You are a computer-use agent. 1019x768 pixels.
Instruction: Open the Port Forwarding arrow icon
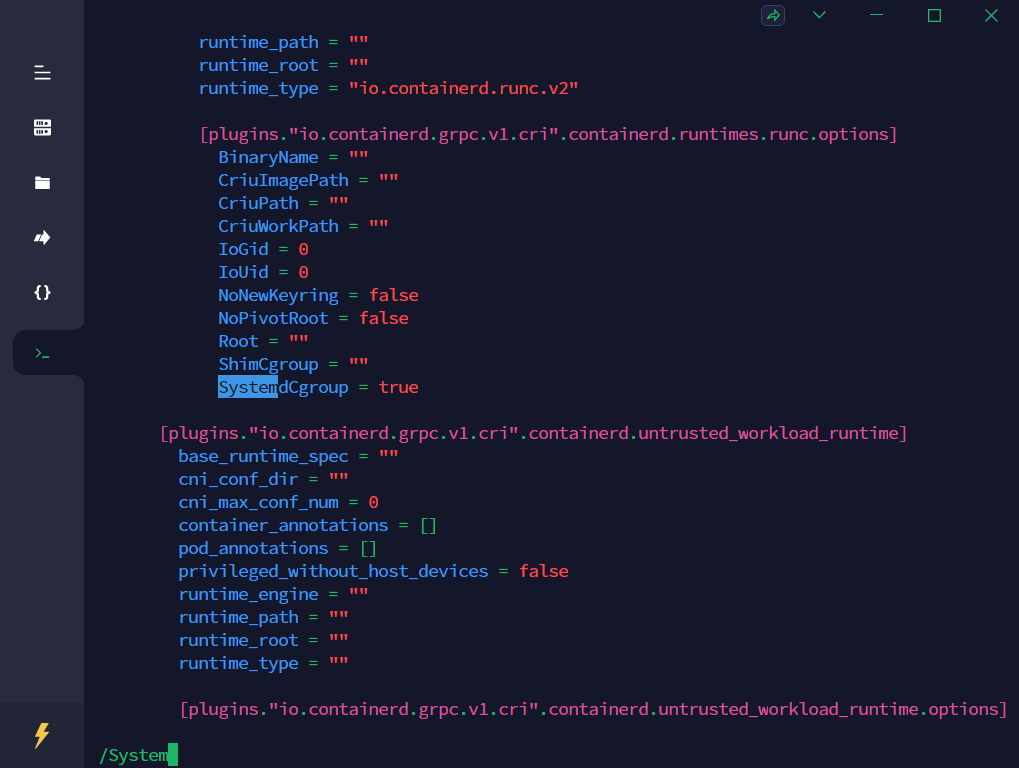pos(42,238)
